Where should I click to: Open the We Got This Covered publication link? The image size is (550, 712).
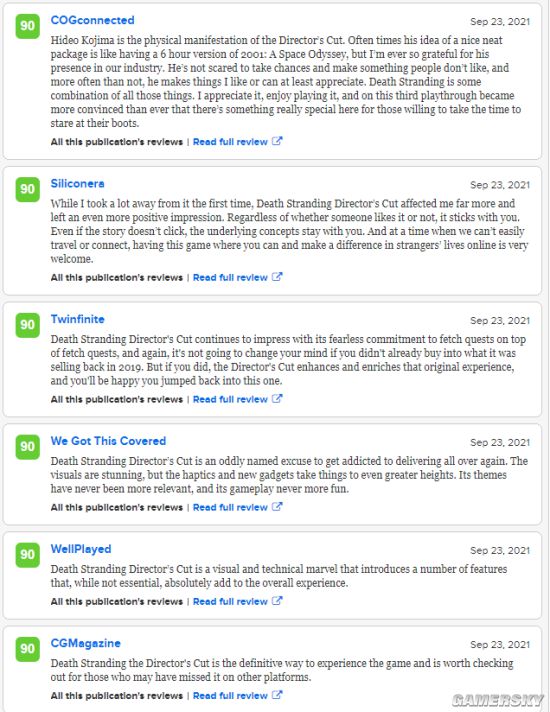click(x=109, y=441)
